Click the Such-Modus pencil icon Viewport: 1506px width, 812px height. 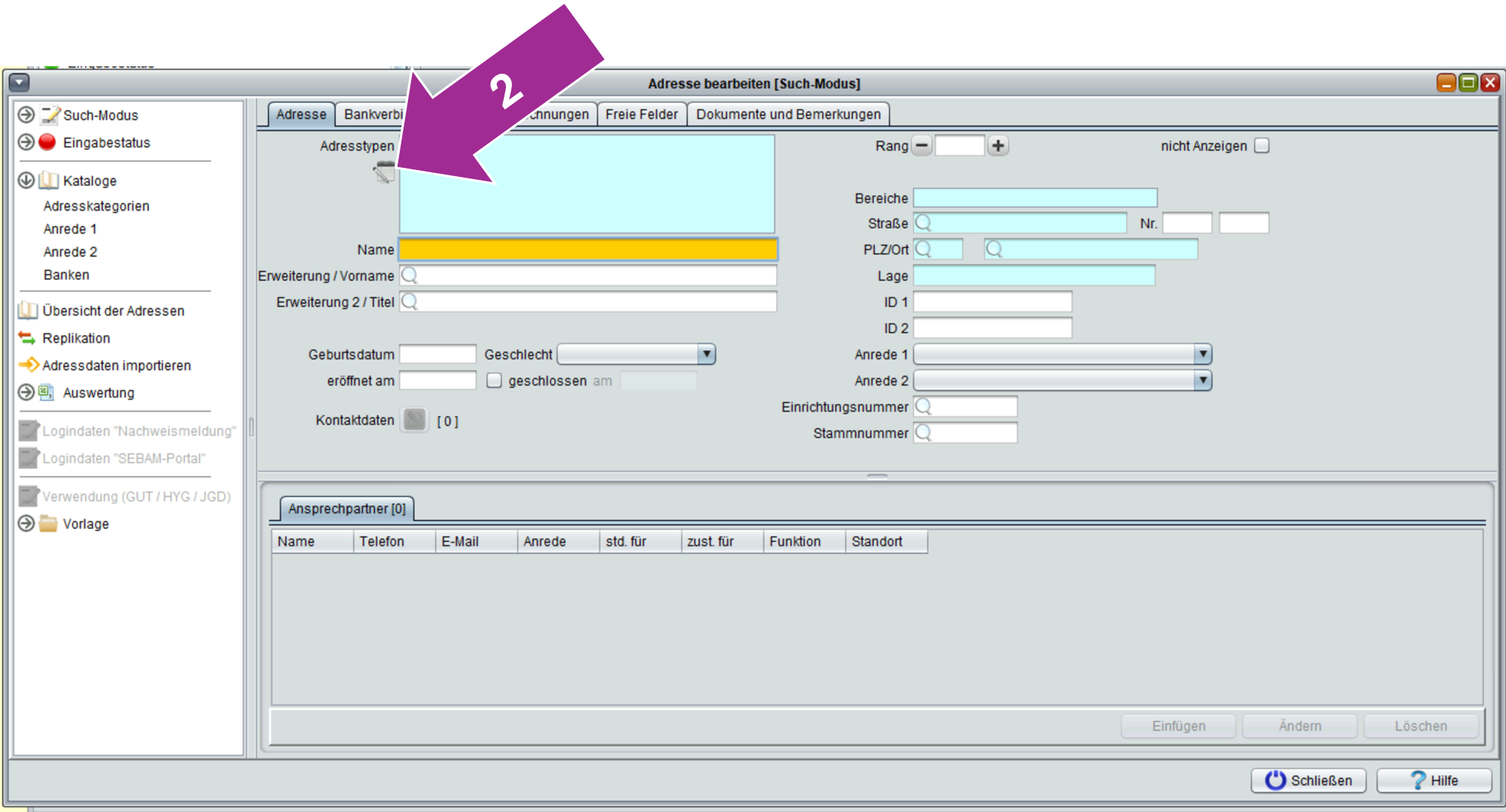(50, 115)
